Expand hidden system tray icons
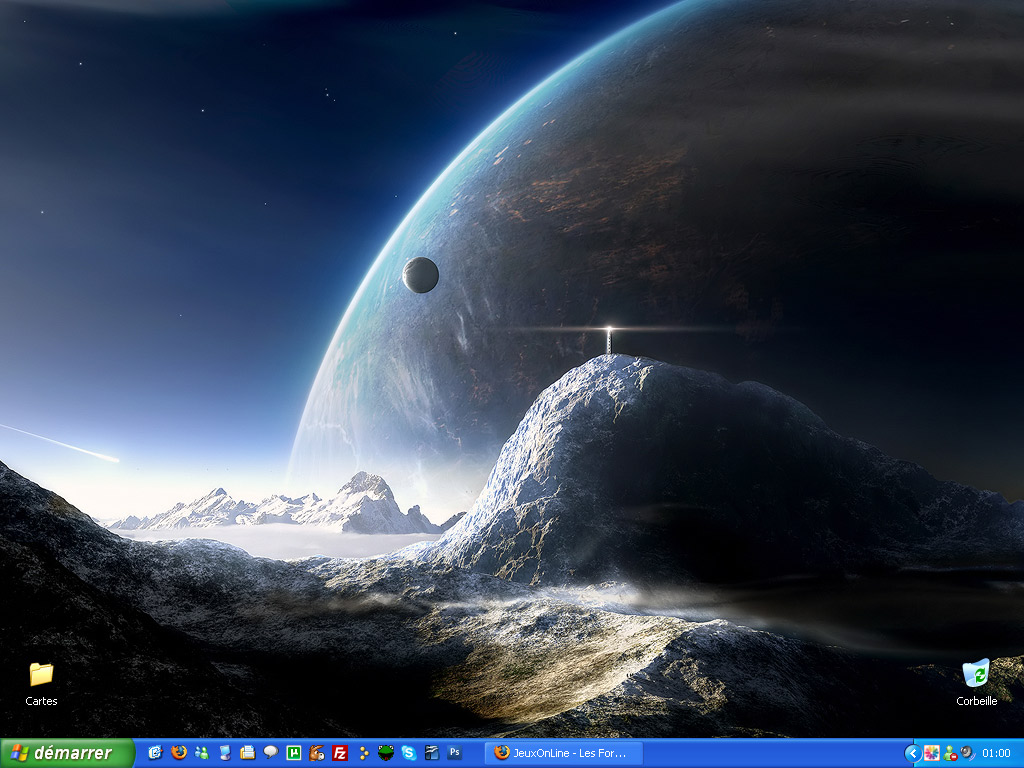This screenshot has width=1024, height=768. click(x=912, y=754)
